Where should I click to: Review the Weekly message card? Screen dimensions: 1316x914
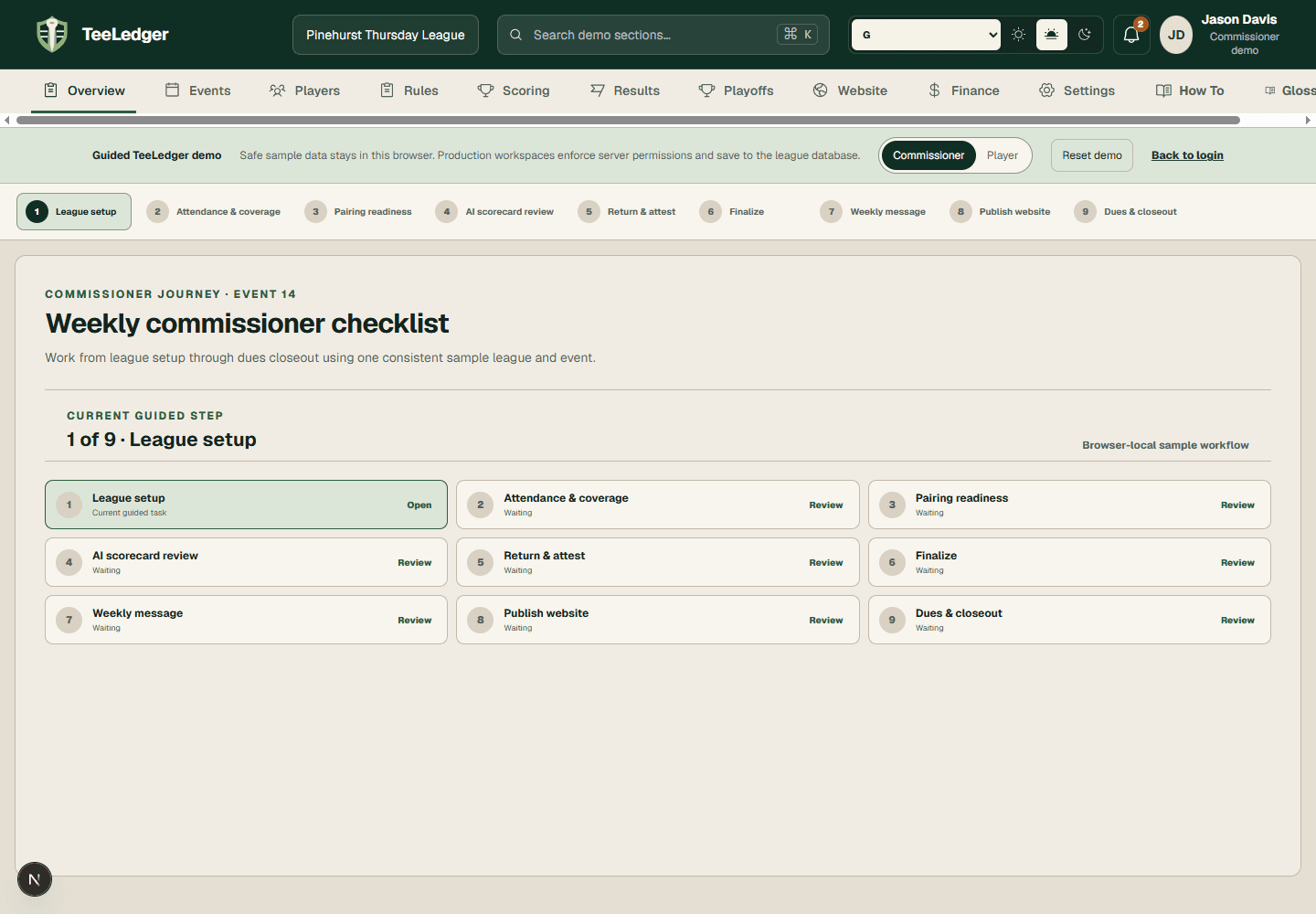246,620
